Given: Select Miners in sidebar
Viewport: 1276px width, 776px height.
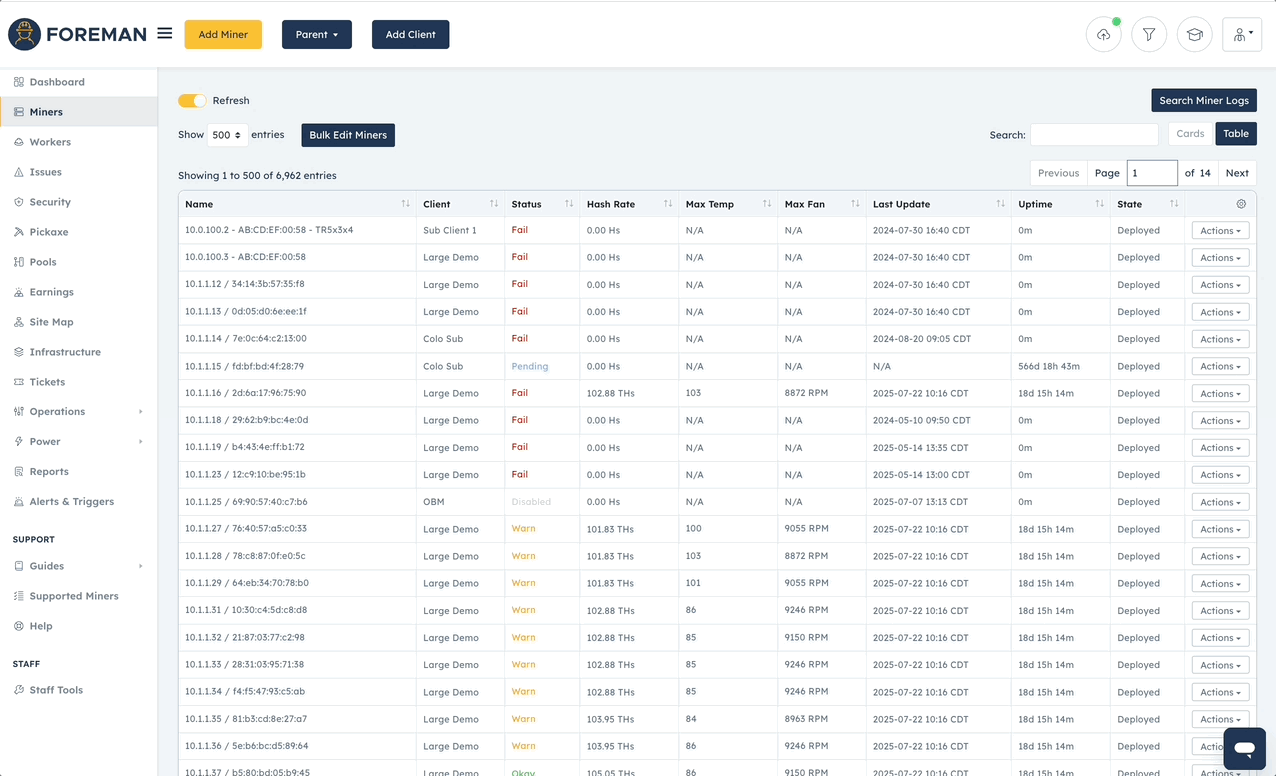Looking at the screenshot, I should click(79, 112).
